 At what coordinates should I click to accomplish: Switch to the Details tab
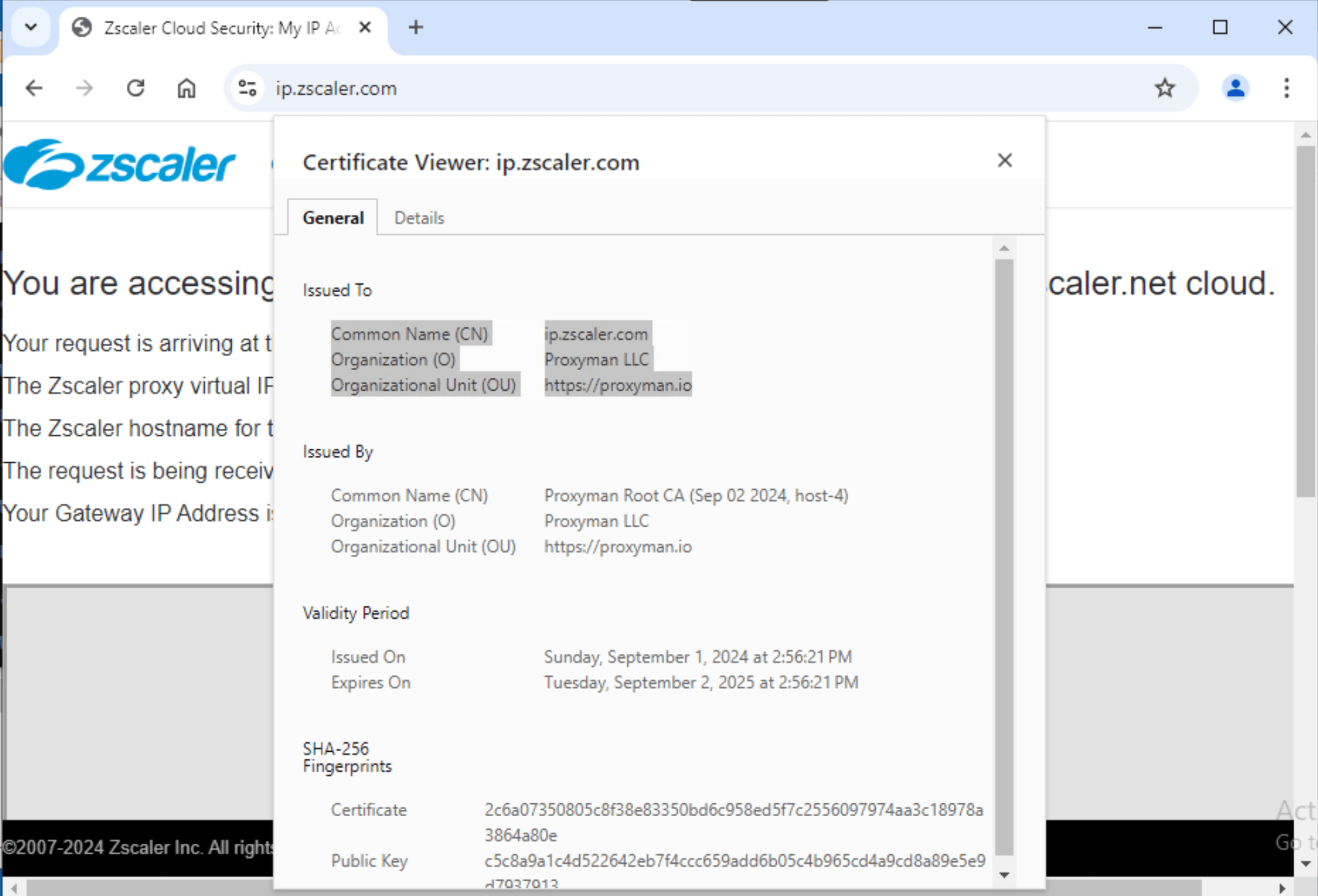click(419, 218)
